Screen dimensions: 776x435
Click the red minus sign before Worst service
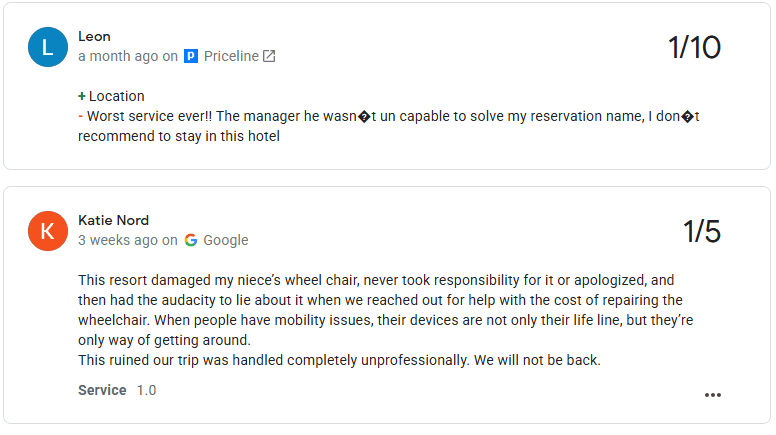81,116
